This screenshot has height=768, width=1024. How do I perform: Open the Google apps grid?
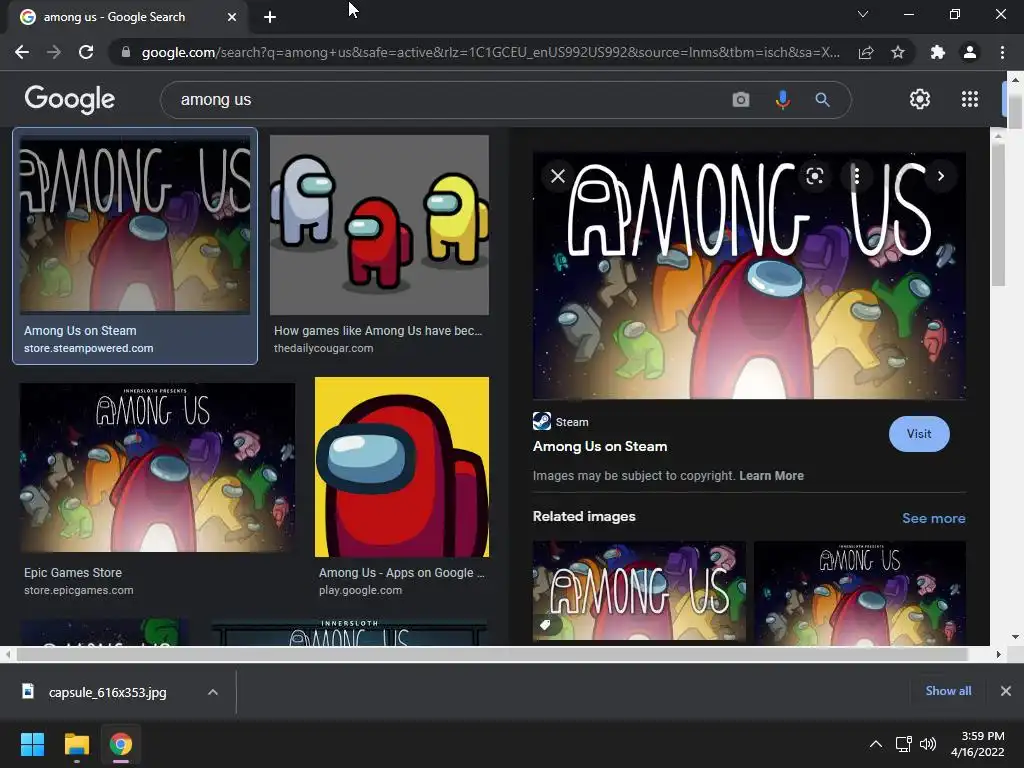[x=970, y=99]
